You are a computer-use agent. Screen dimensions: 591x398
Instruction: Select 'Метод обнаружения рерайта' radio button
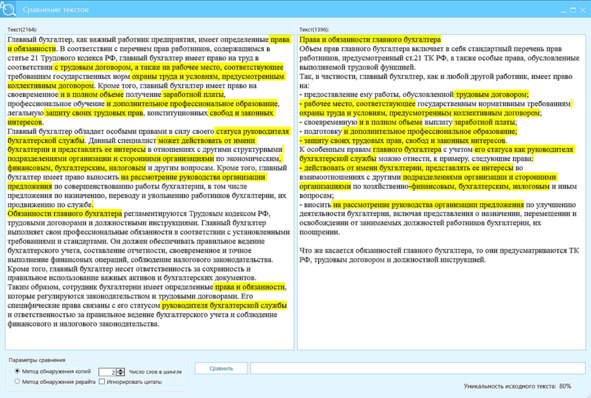tap(17, 381)
